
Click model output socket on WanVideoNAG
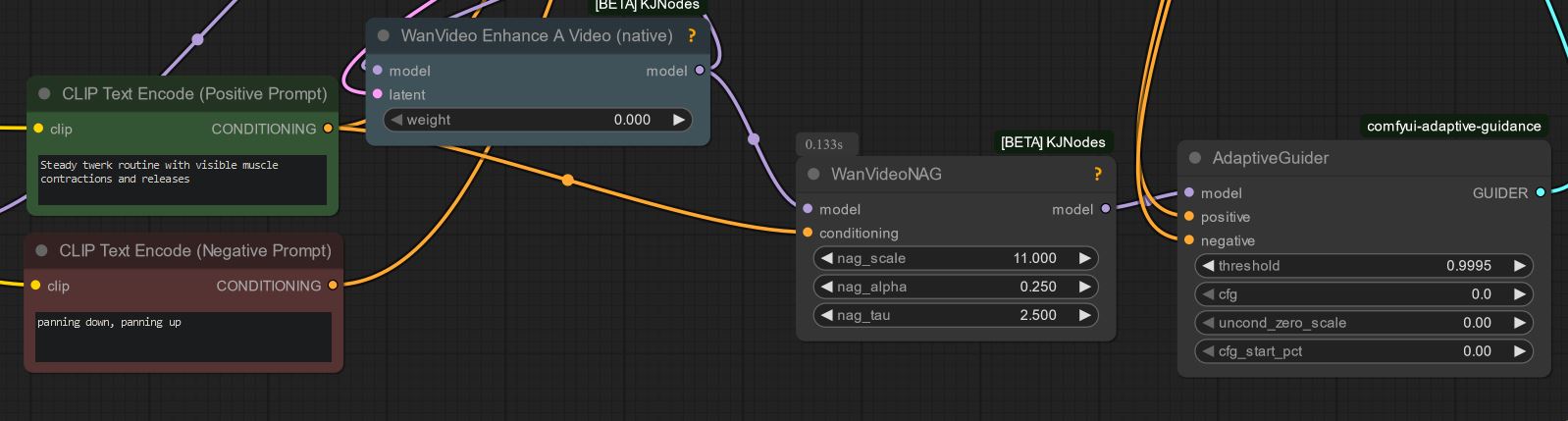point(1106,209)
